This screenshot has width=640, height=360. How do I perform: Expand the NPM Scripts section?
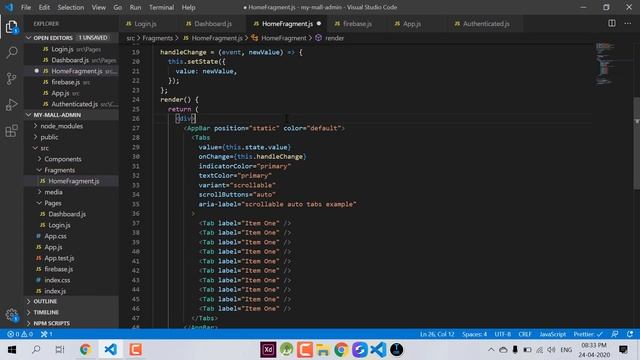coord(29,323)
